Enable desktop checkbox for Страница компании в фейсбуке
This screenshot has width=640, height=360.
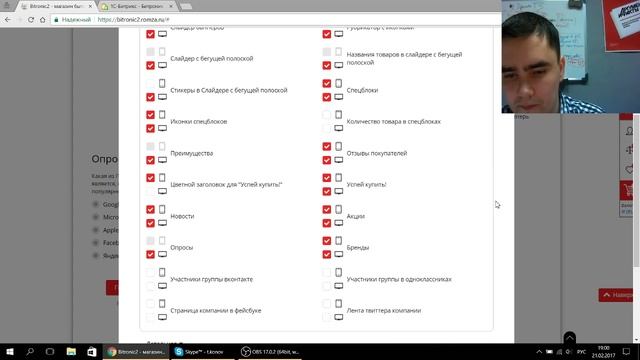tap(150, 318)
